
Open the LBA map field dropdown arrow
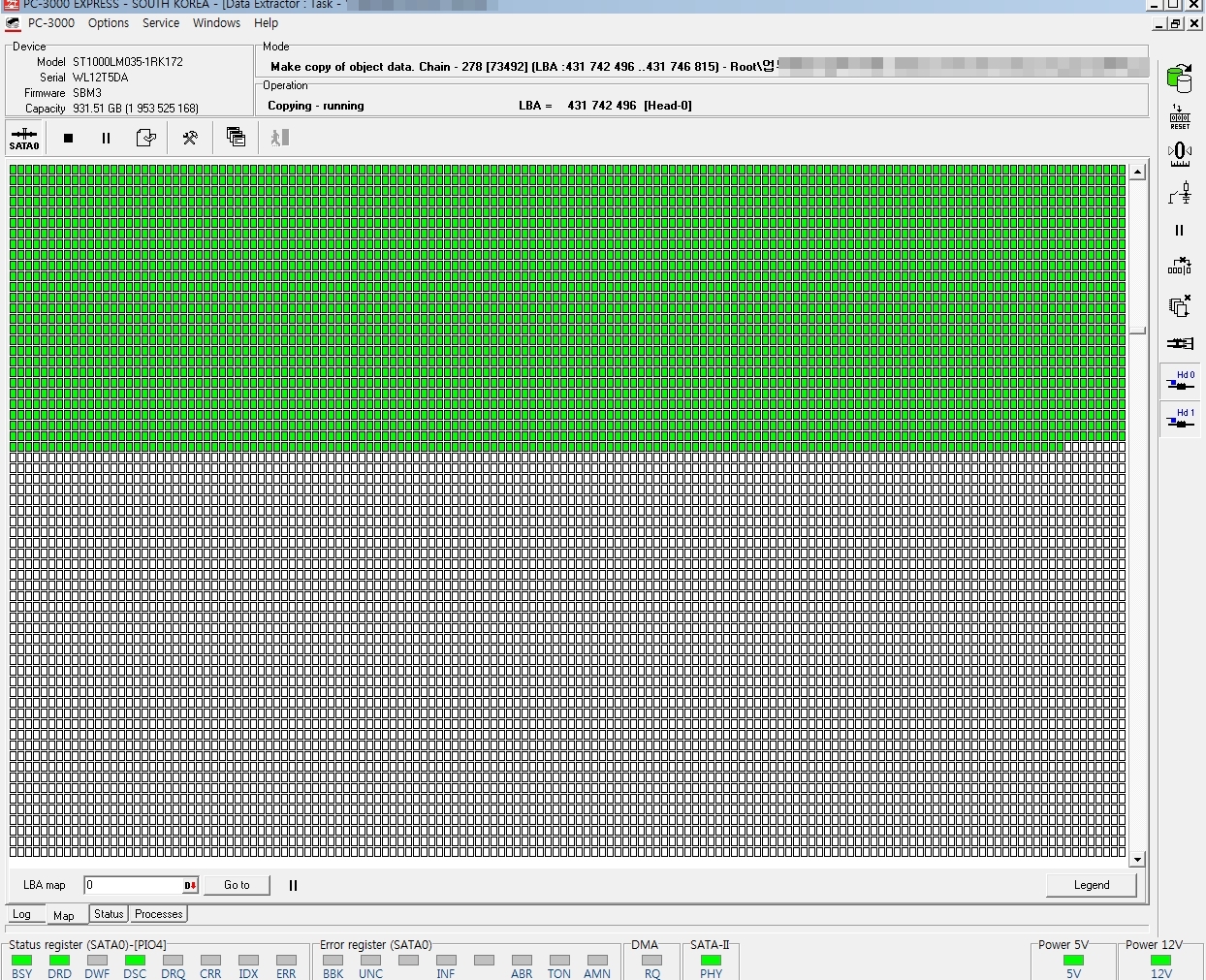190,885
